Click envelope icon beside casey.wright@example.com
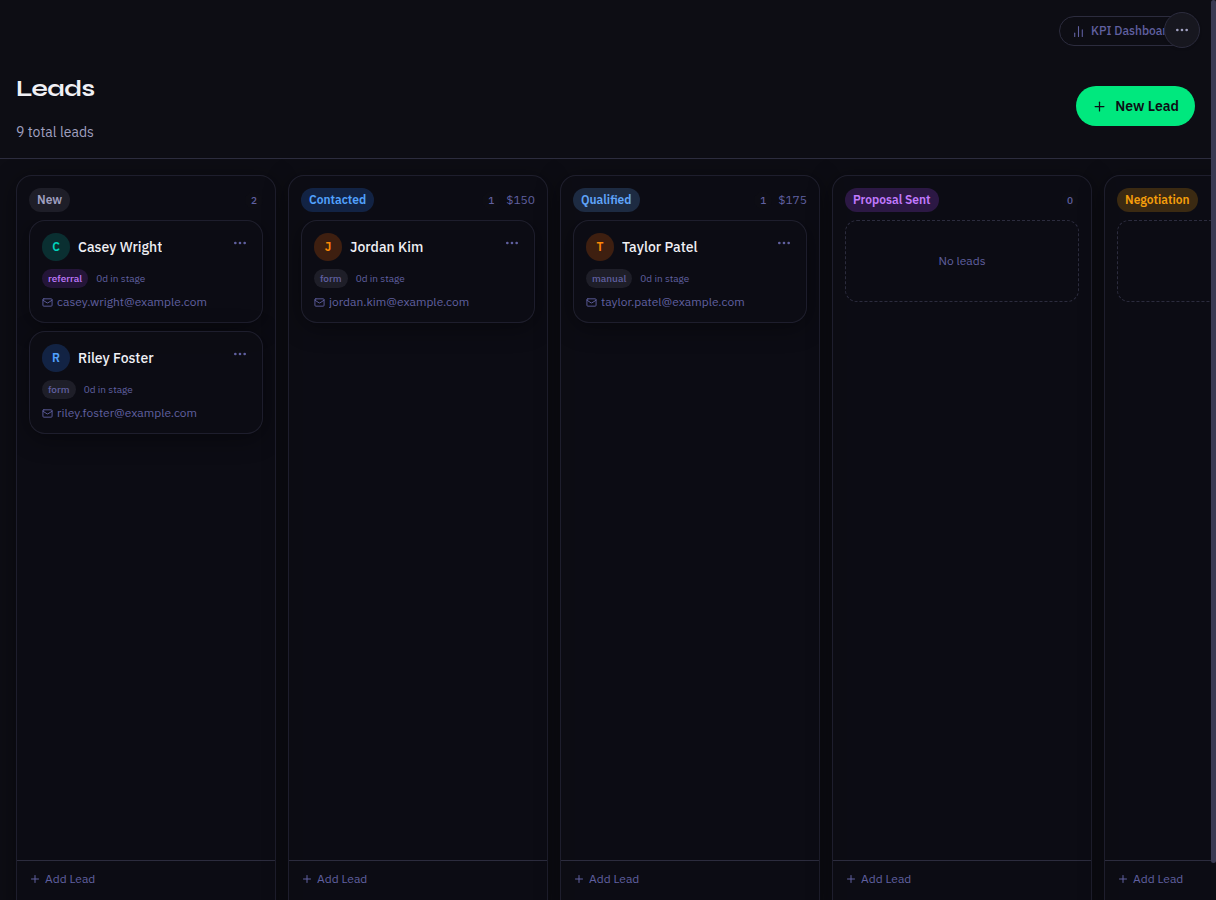Screen dimensions: 1216x900 pos(47,302)
